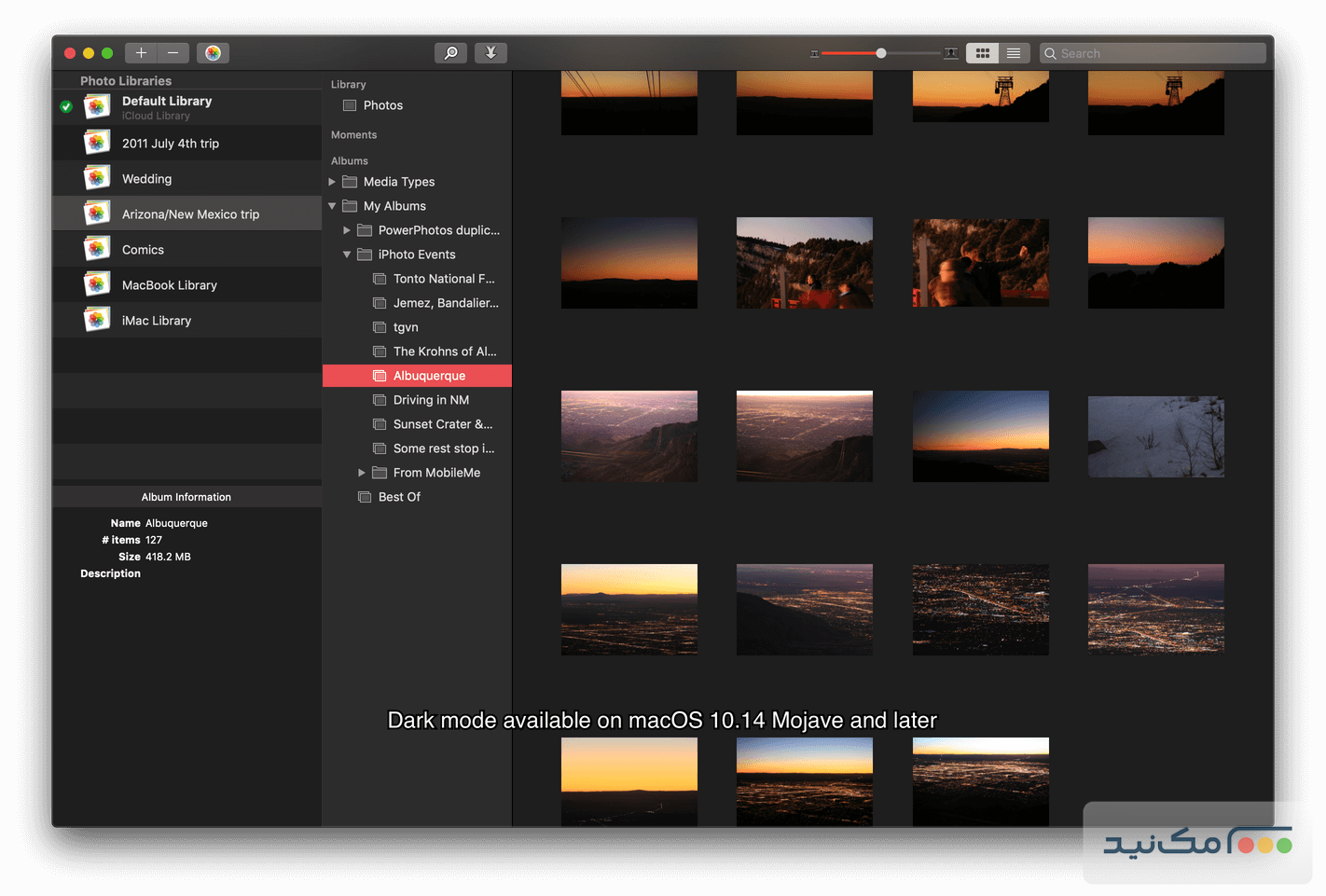Expand the Media Types folder

[x=332, y=182]
